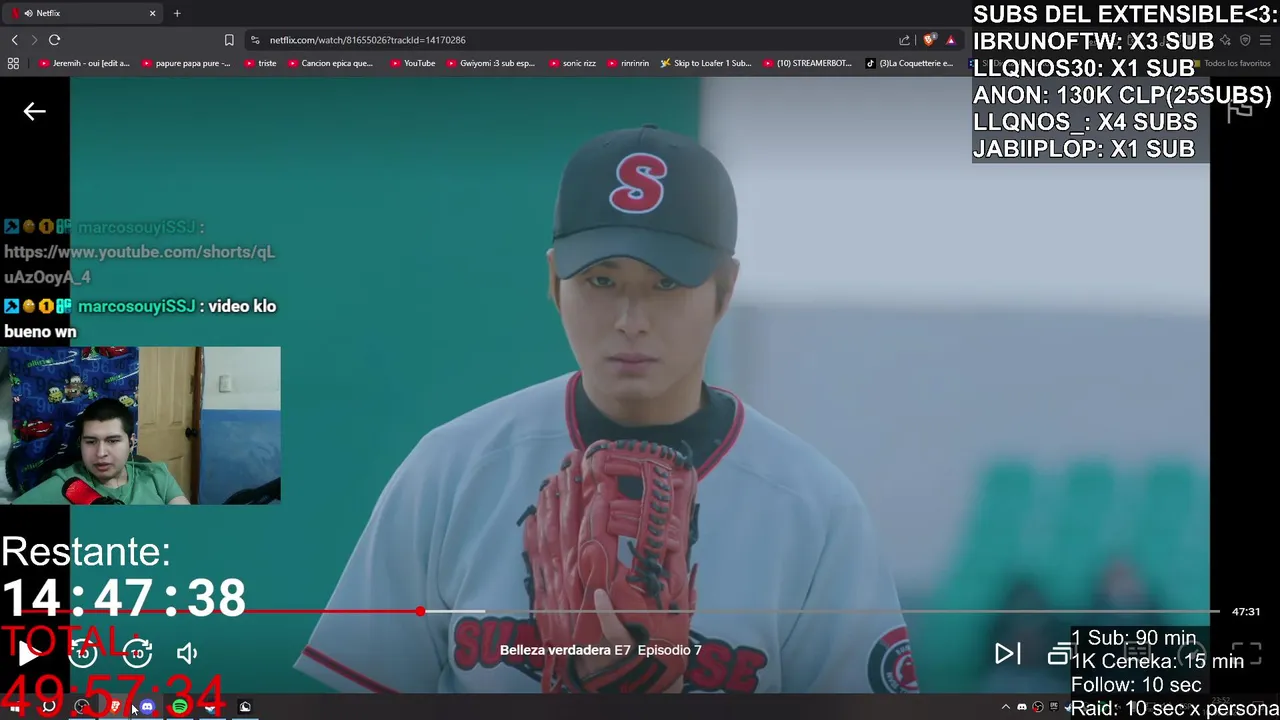This screenshot has height=720, width=1280.
Task: Open the Brave Rewards triangle icon
Action: [x=951, y=40]
